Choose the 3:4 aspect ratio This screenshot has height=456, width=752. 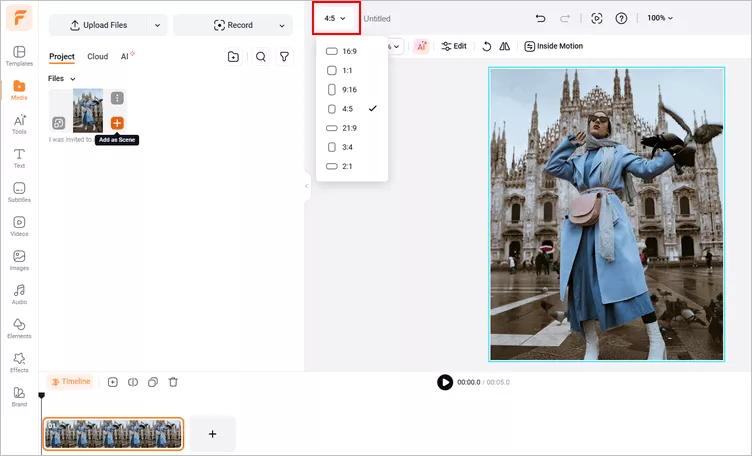pyautogui.click(x=352, y=147)
